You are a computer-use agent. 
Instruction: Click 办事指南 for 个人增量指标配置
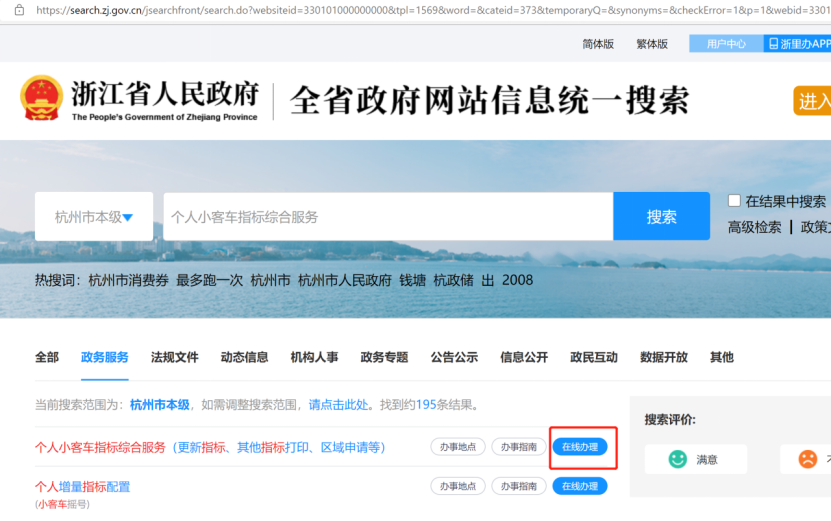click(x=518, y=486)
